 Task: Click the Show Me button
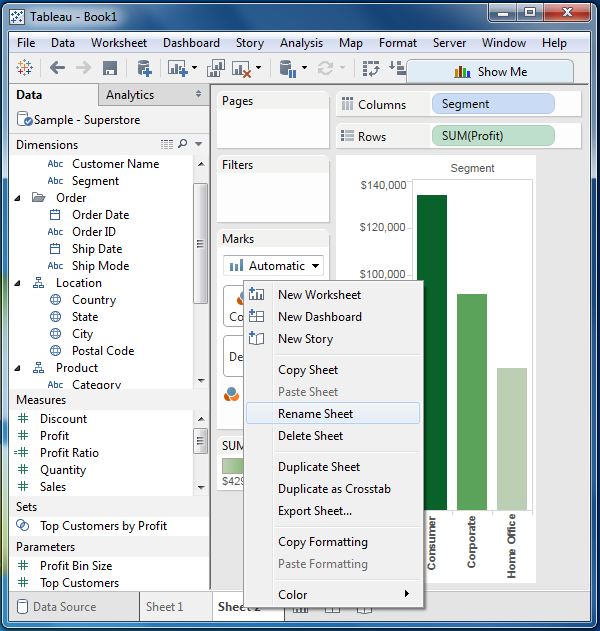490,71
